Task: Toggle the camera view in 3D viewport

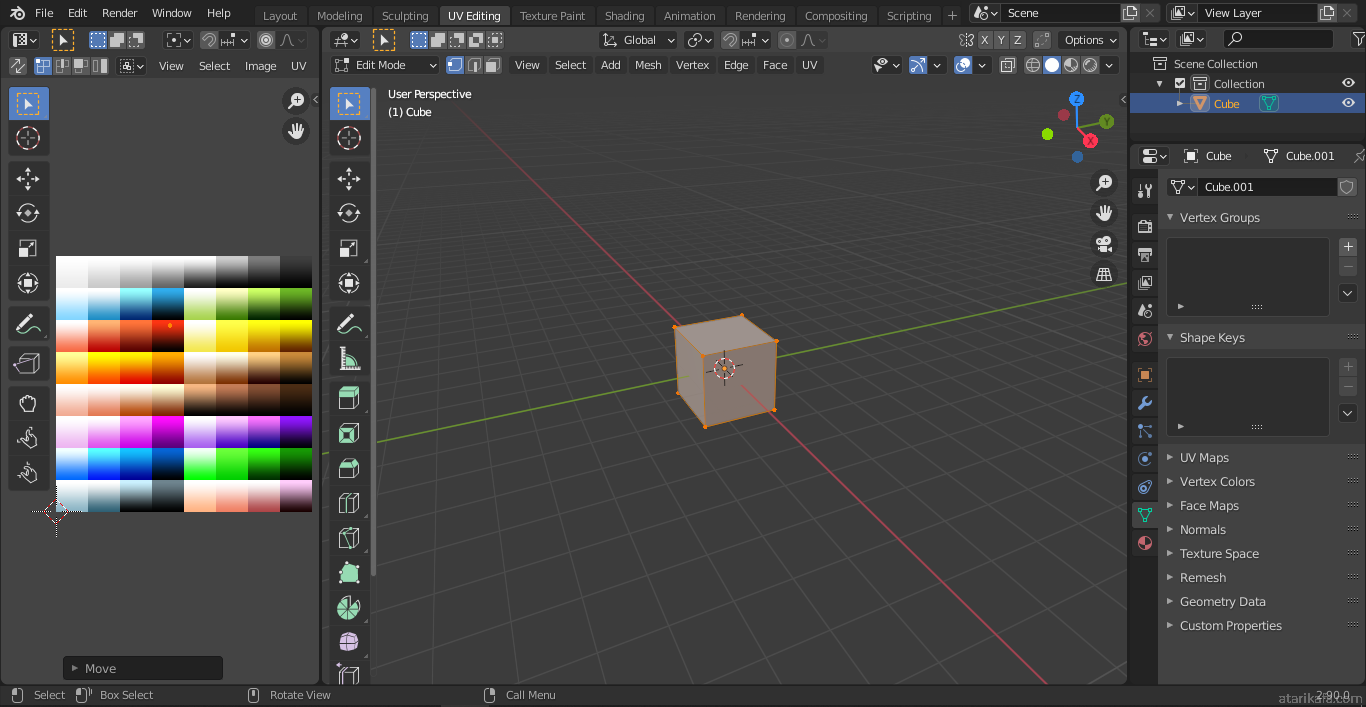Action: point(1104,244)
